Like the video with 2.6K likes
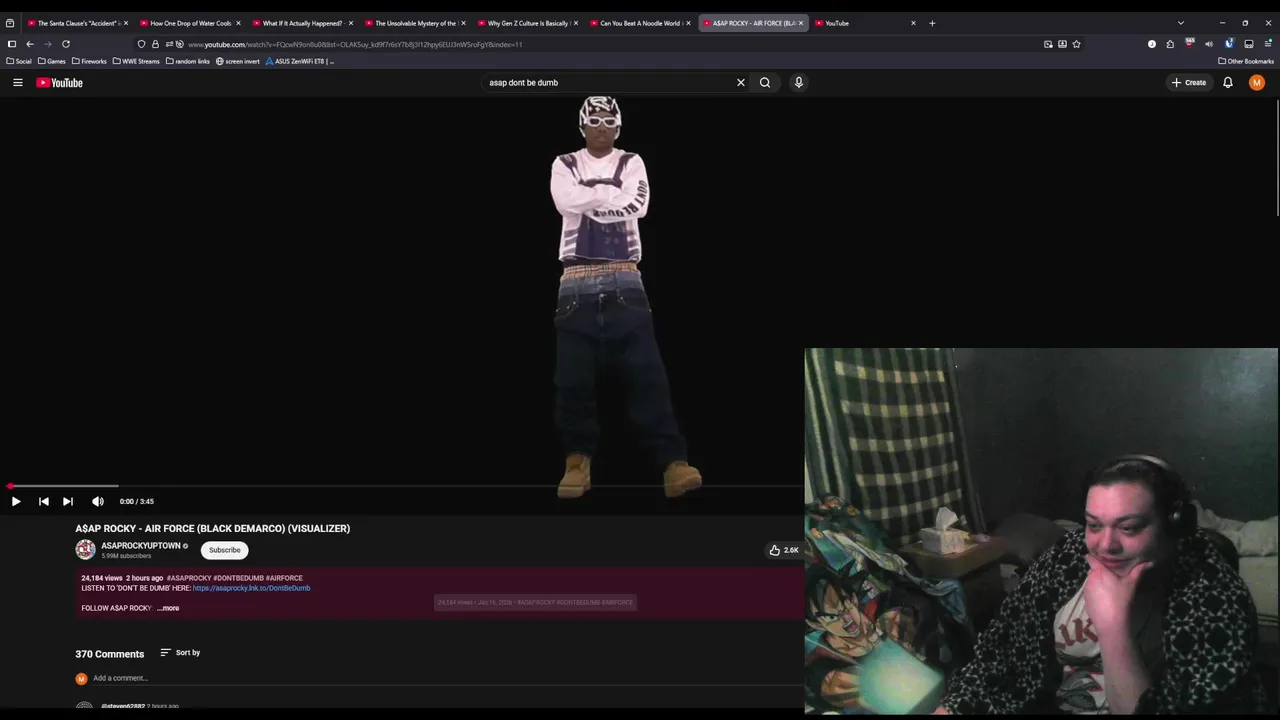Screen dimensions: 1280x720 coord(783,550)
